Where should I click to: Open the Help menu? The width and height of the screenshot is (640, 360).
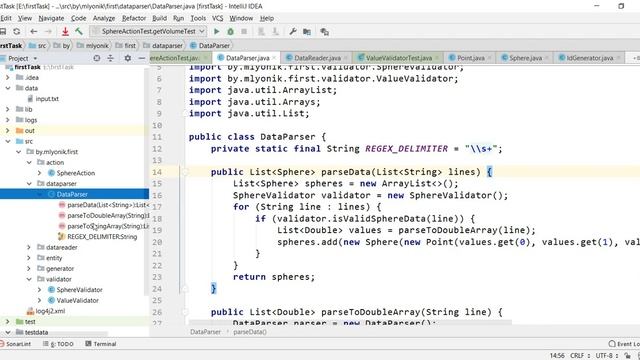(x=267, y=18)
